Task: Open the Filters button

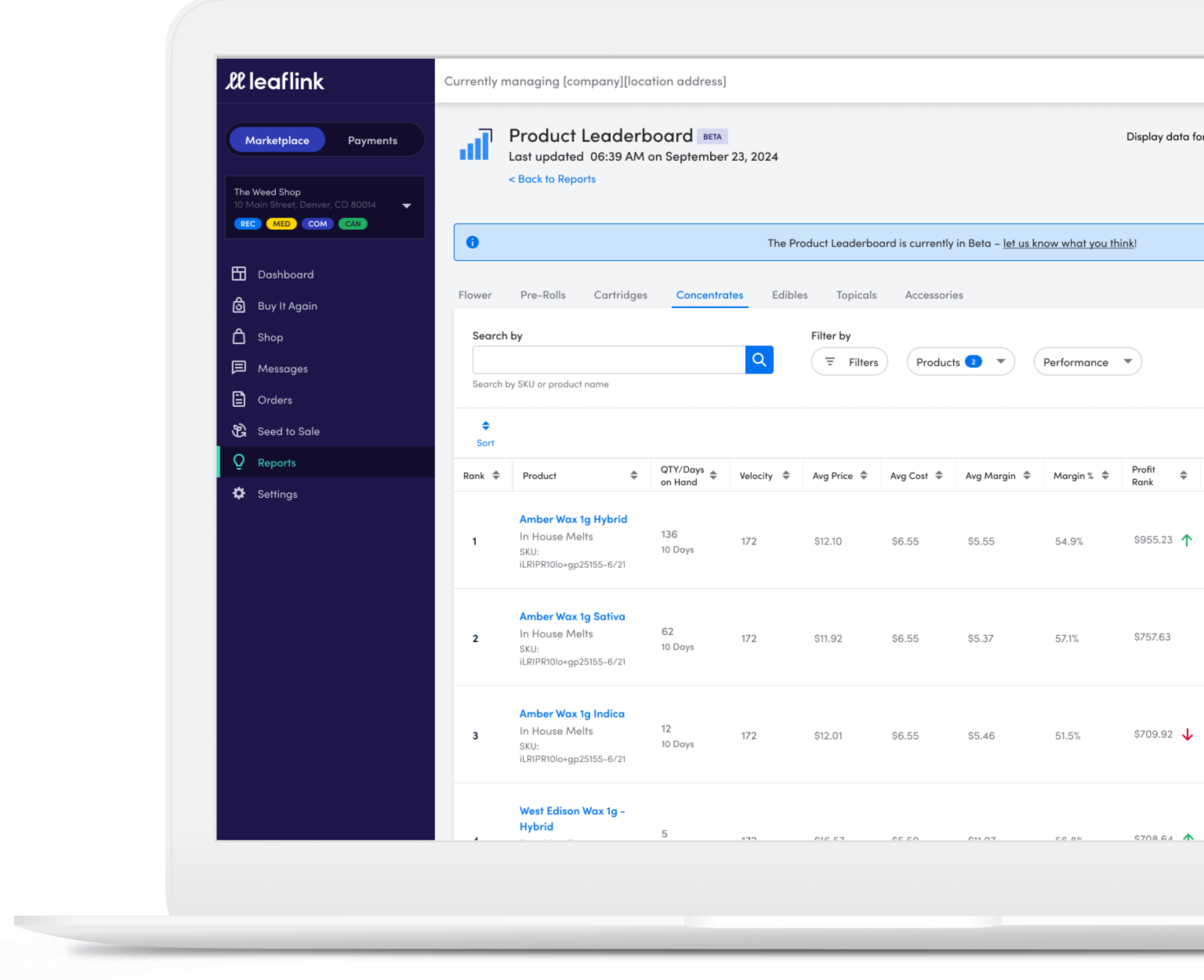Action: [850, 361]
